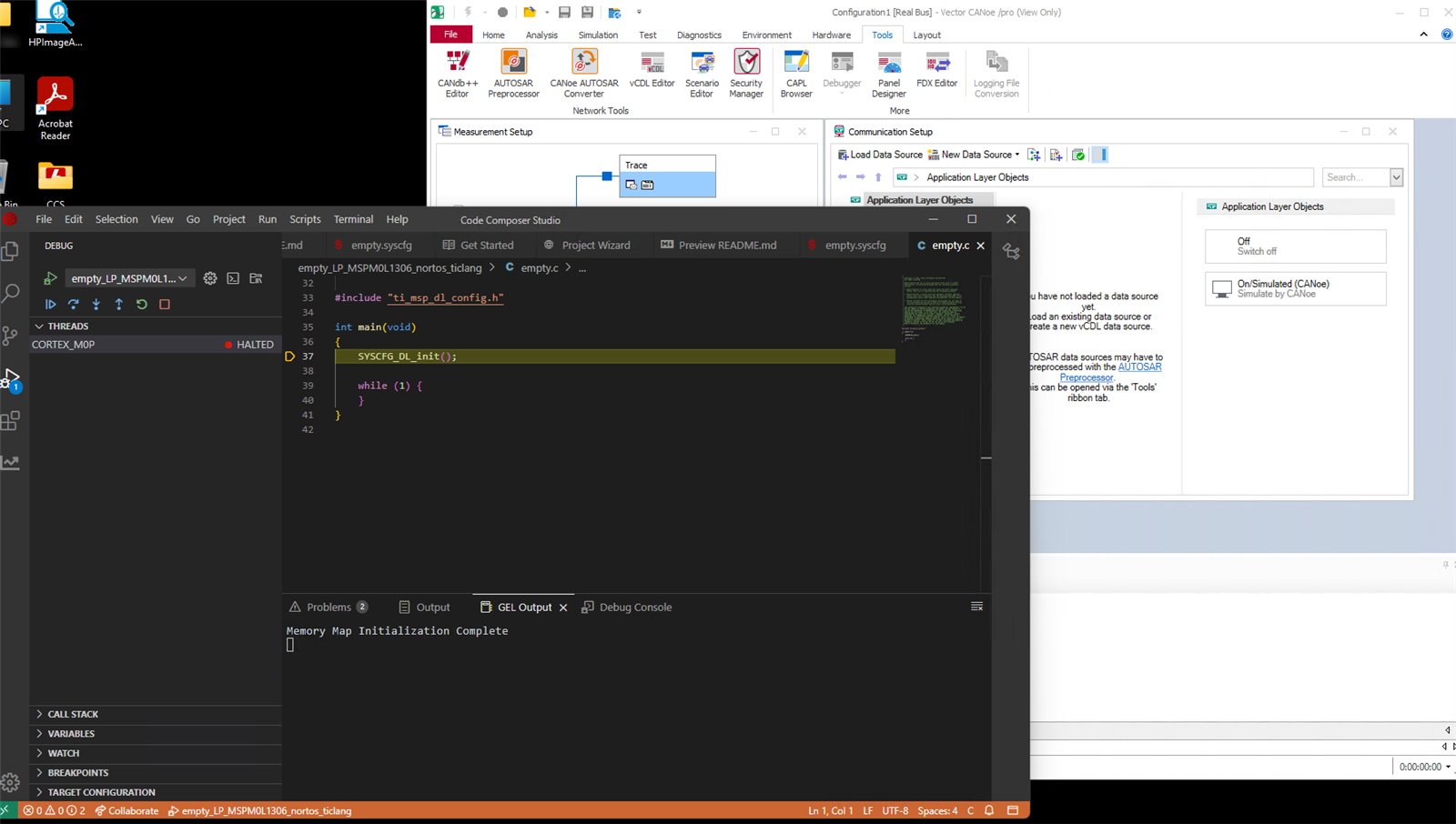Toggle breakpoint indicator on line 37
Viewport: 1456px width, 824px height.
pos(290,357)
